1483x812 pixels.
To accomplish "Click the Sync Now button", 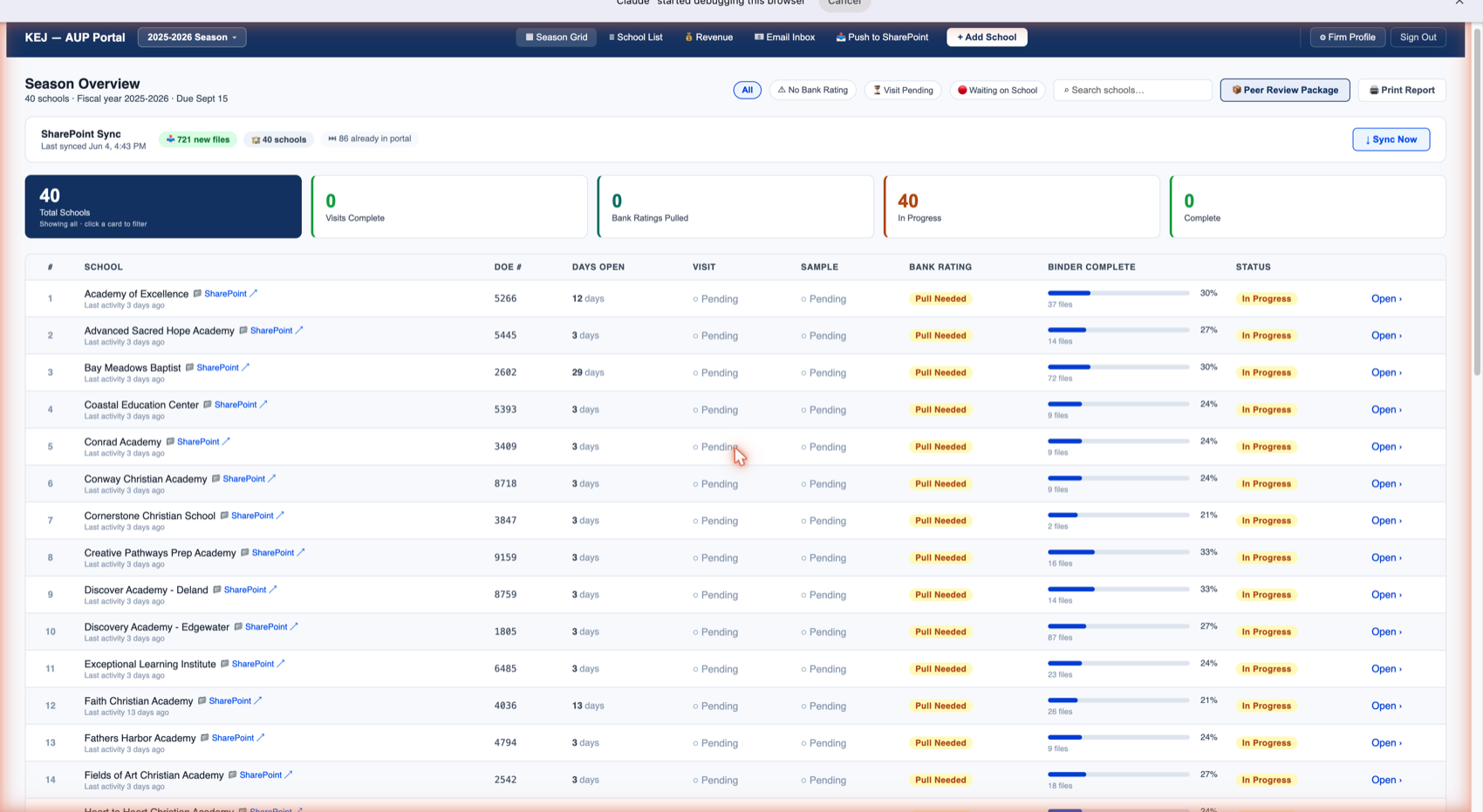I will pos(1391,140).
